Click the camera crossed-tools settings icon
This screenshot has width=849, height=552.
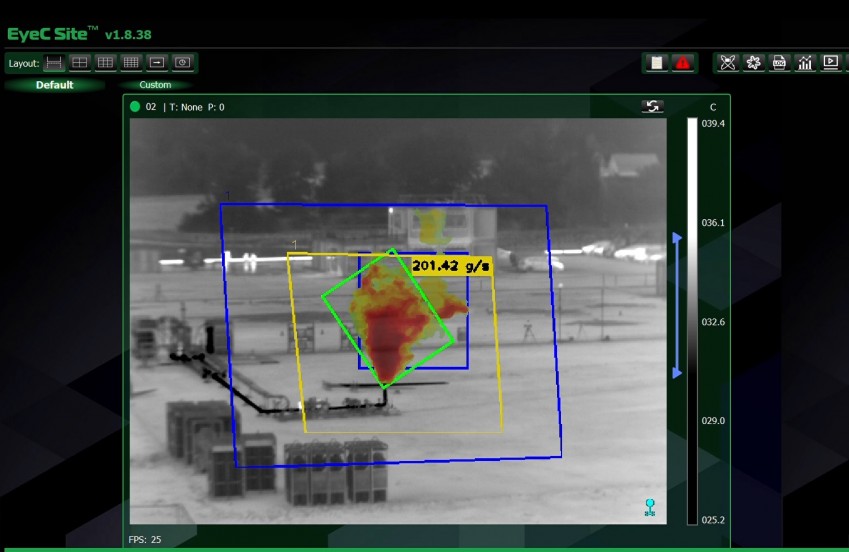pyautogui.click(x=728, y=63)
